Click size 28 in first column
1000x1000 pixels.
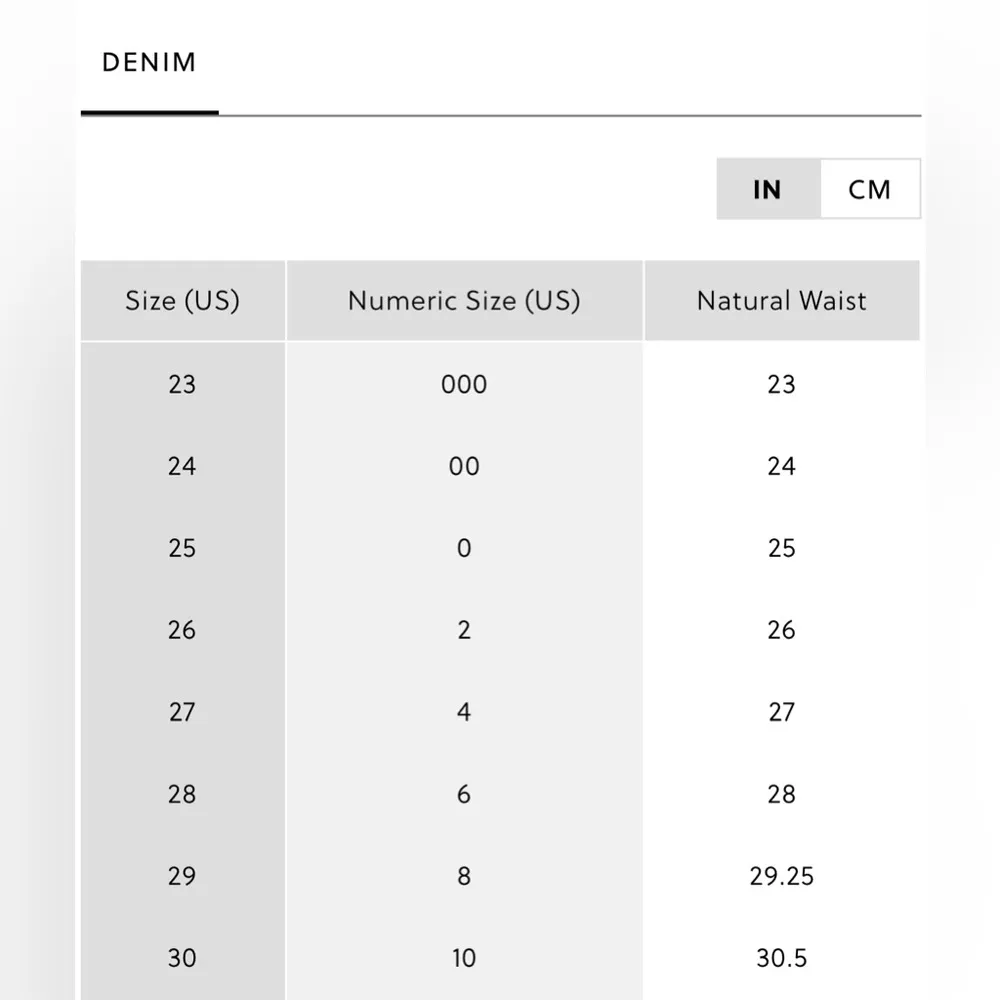click(182, 794)
